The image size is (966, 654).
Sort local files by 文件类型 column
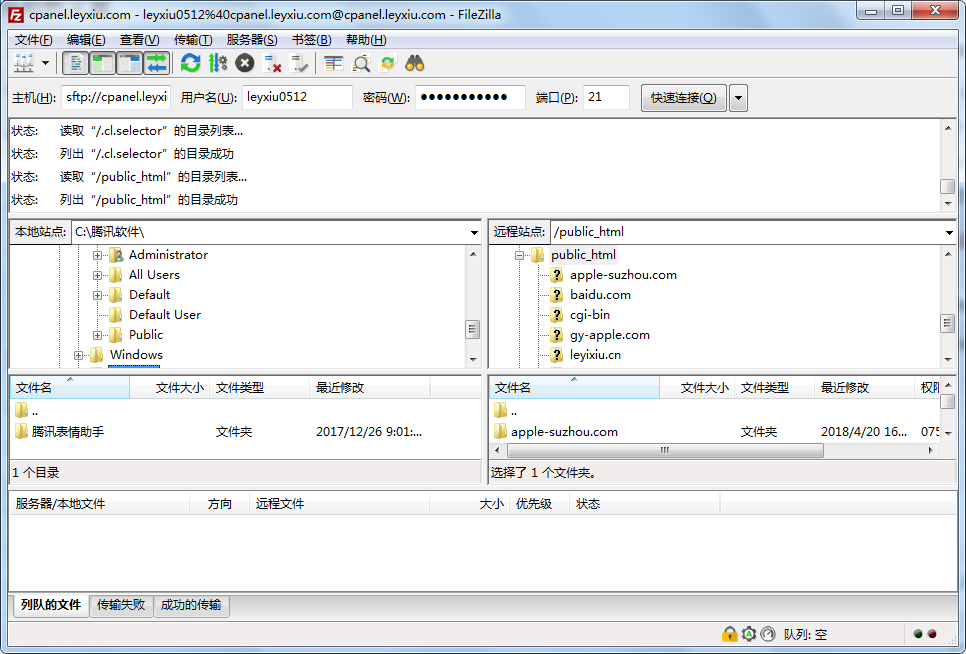pos(259,387)
